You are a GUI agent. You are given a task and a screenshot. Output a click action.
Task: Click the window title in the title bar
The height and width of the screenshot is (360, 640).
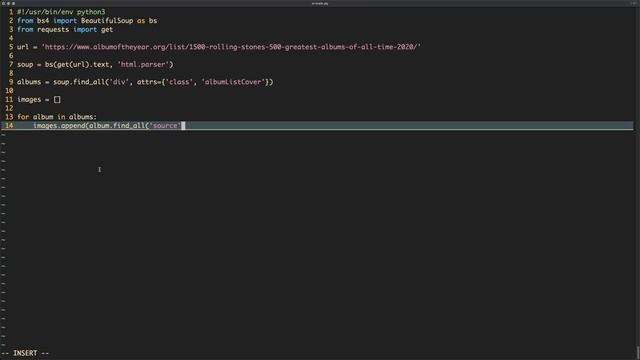coord(320,3)
